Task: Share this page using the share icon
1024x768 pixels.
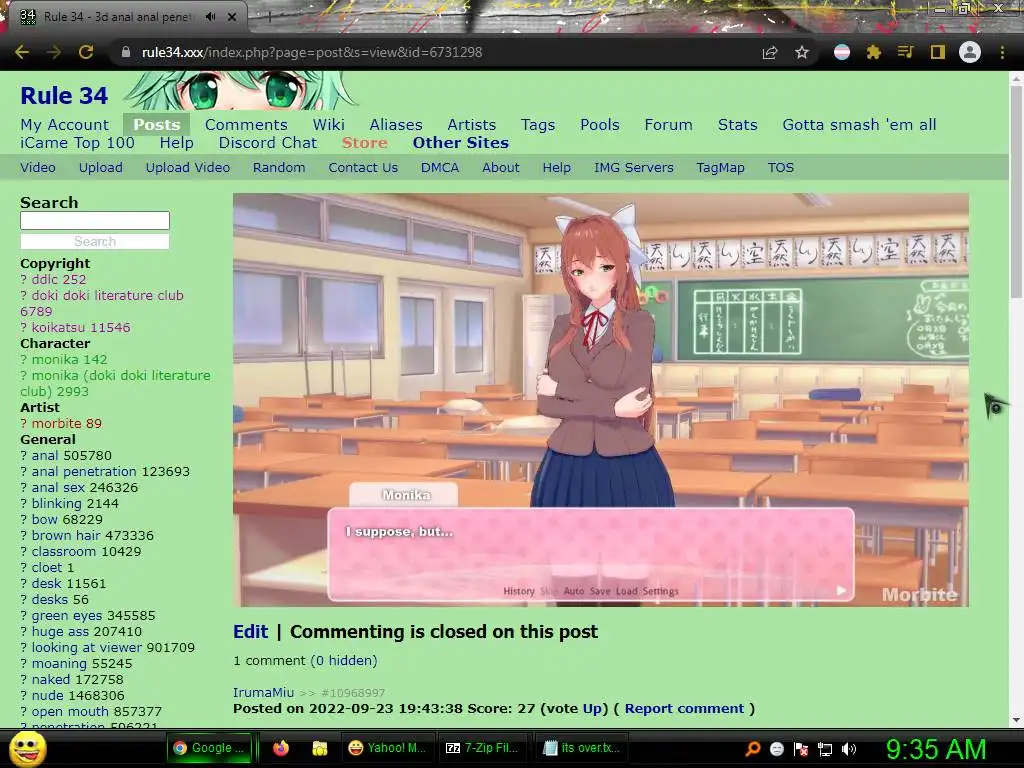Action: point(770,52)
